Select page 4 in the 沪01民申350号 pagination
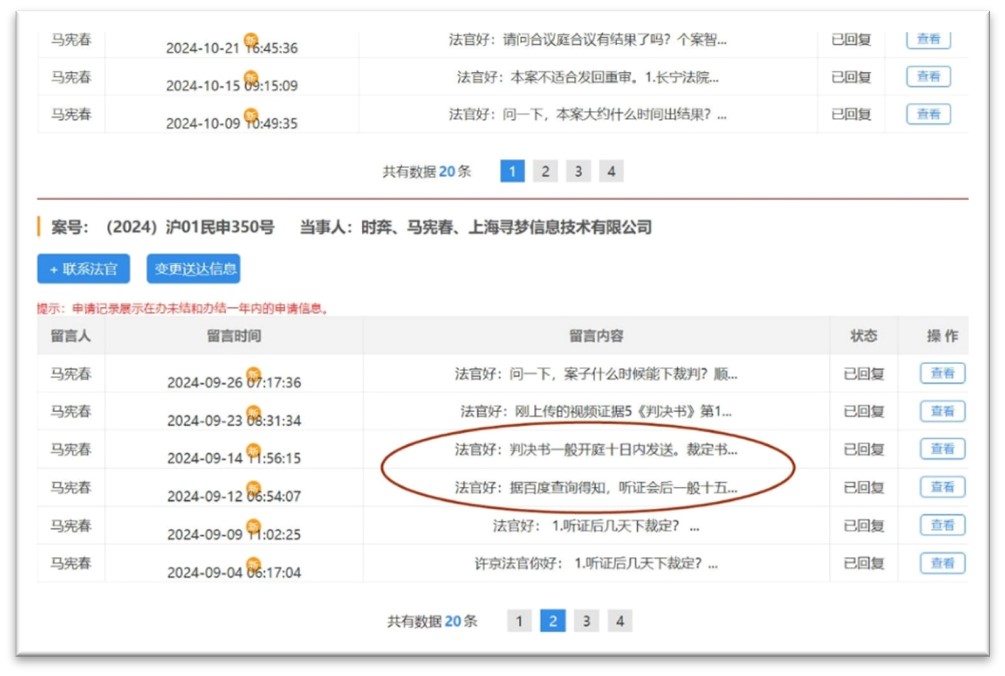Image resolution: width=1005 pixels, height=676 pixels. [620, 621]
